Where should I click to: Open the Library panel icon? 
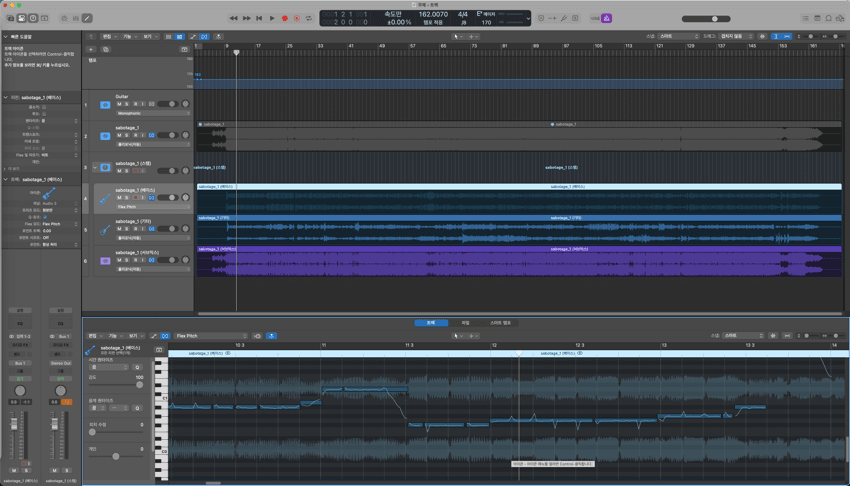coord(9,18)
